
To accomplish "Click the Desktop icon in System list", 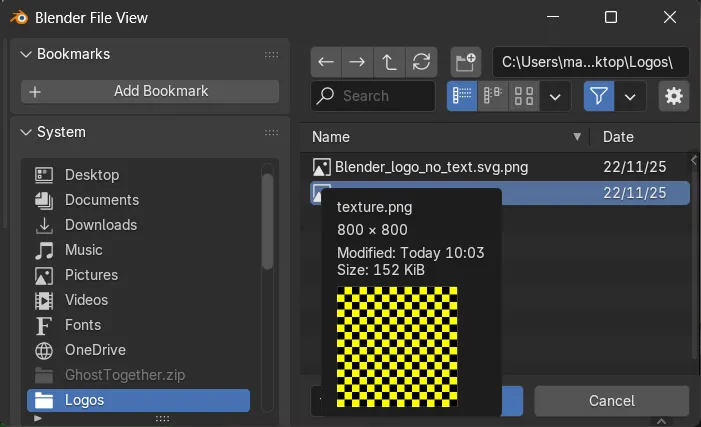I will pos(44,175).
